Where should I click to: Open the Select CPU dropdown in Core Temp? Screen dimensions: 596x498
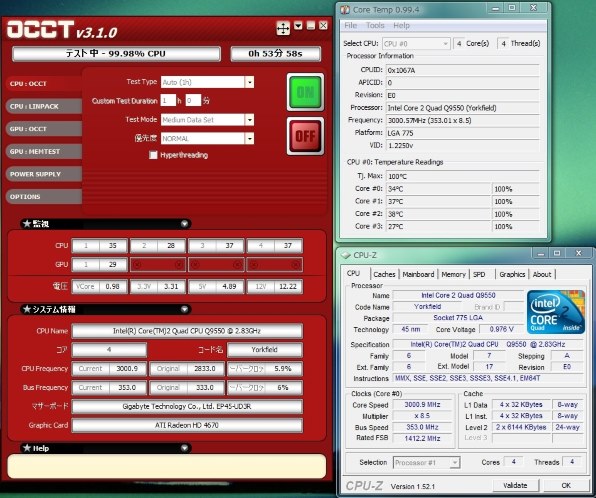pos(445,44)
